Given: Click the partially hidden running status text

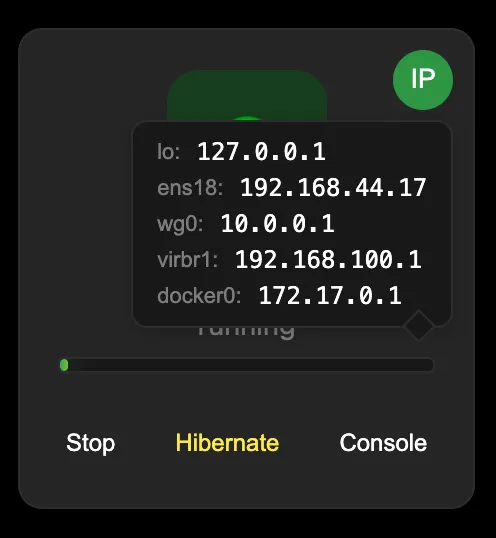Looking at the screenshot, I should pos(246,333).
